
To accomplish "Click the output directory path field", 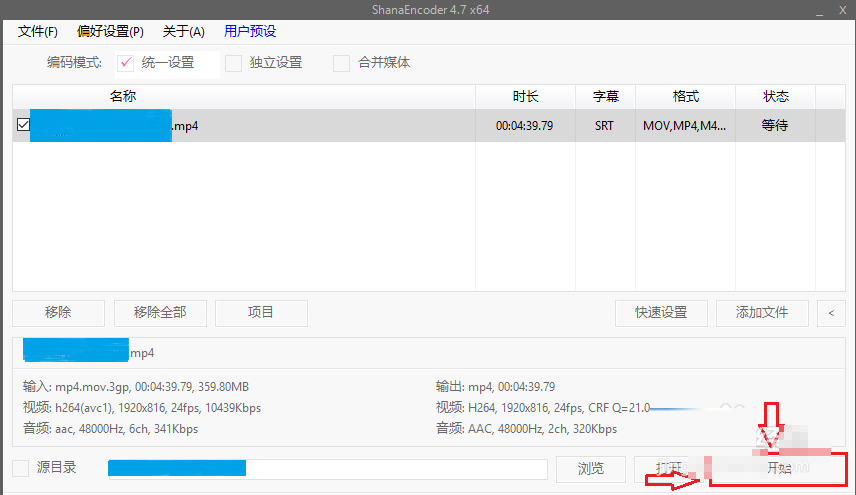I will (x=328, y=469).
